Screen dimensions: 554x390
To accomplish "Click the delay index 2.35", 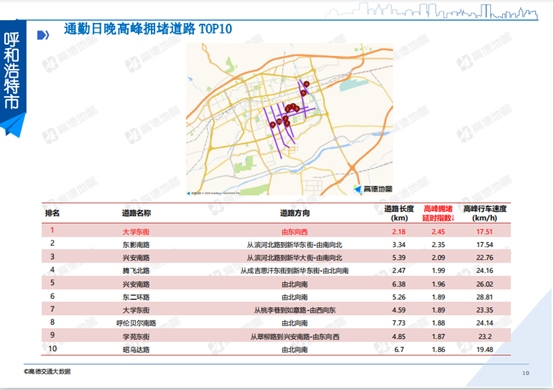I will click(x=438, y=245).
